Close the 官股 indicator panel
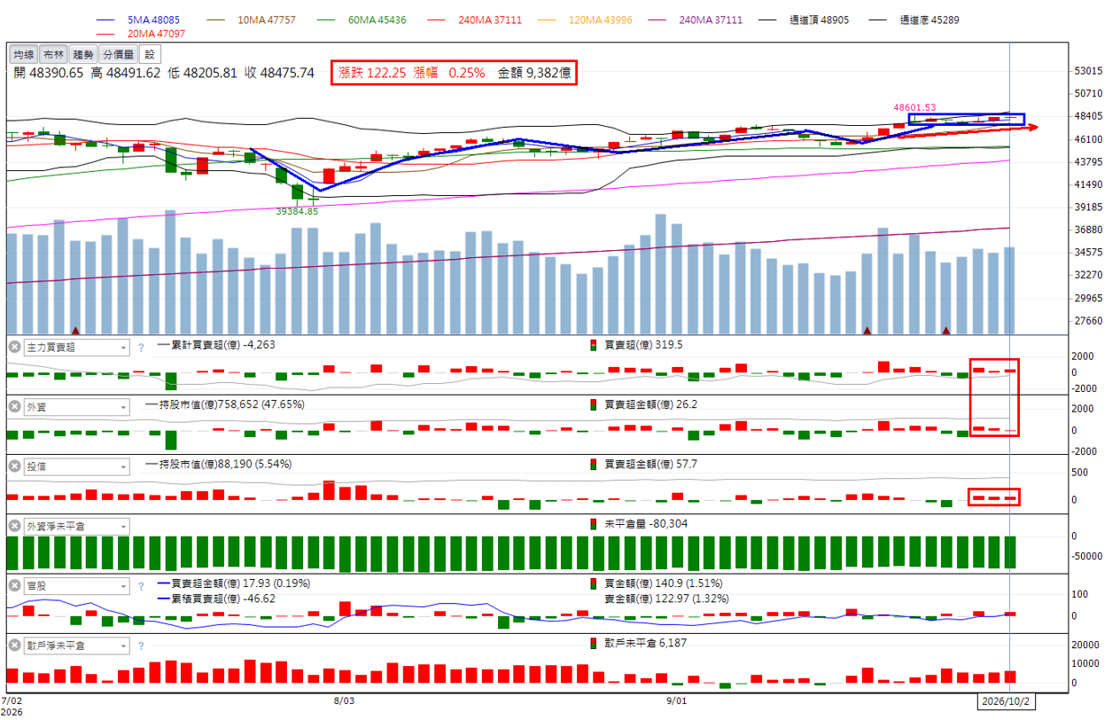1120x720 pixels. click(14, 586)
